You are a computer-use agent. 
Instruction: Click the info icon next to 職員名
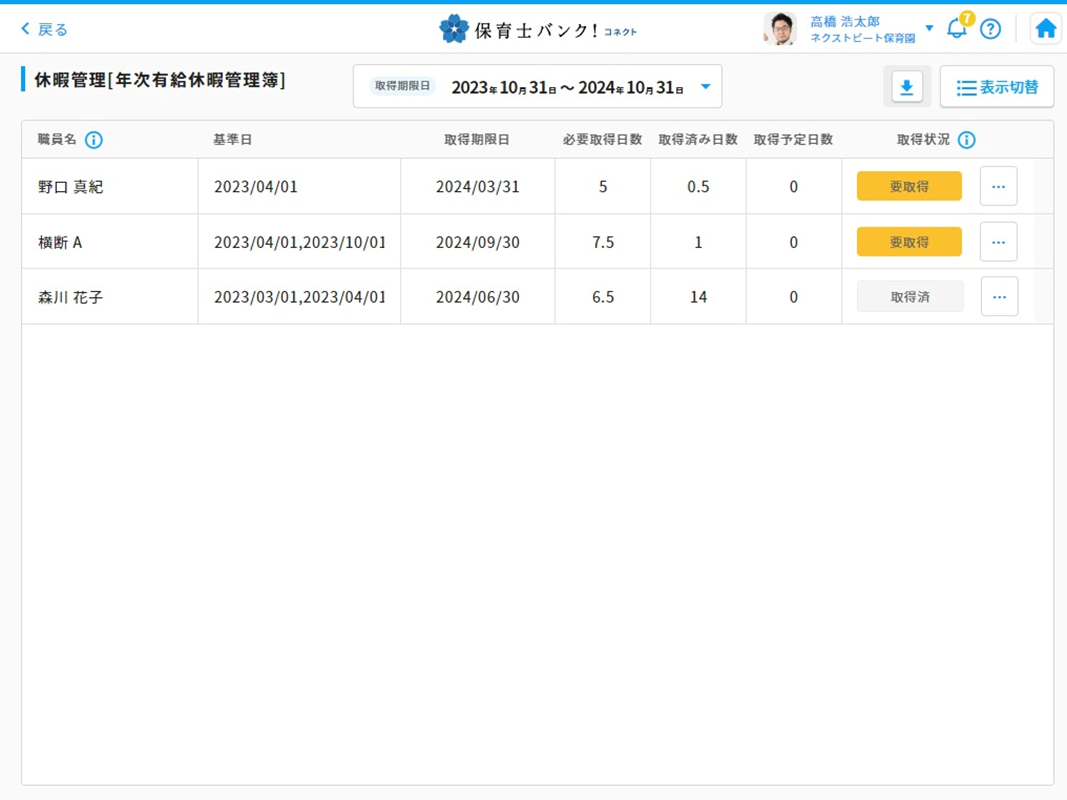94,140
